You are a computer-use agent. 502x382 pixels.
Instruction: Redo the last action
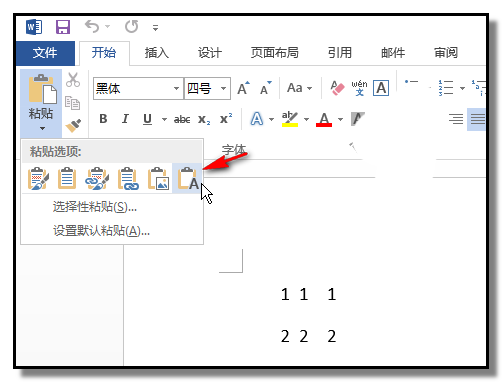tap(131, 26)
